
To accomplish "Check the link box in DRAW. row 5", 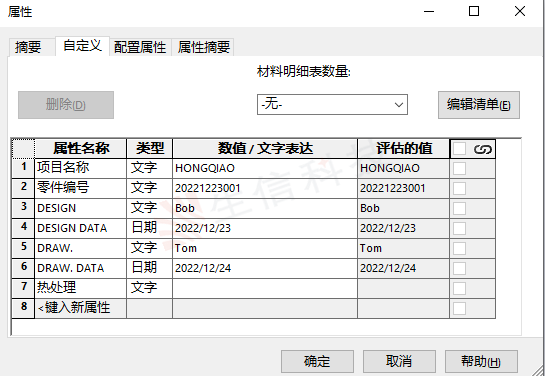I will click(459, 248).
